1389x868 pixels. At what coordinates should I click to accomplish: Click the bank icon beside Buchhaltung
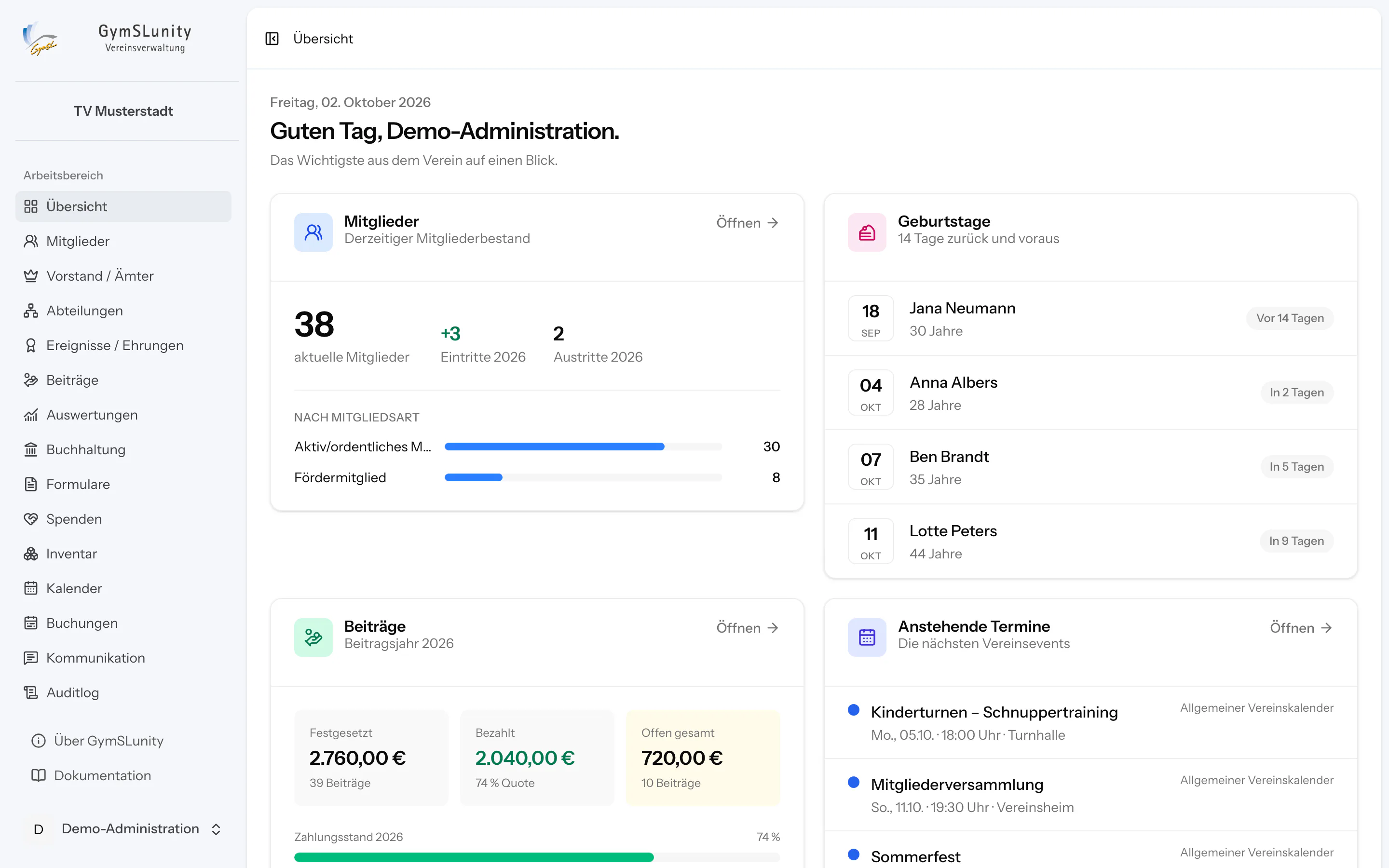pyautogui.click(x=31, y=449)
